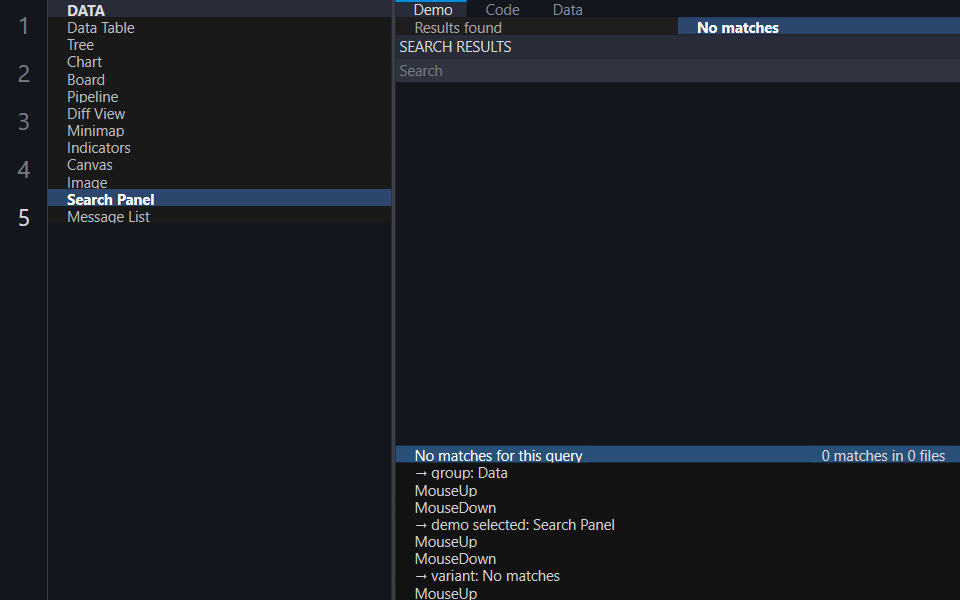Open the Tree demo

pos(219,45)
